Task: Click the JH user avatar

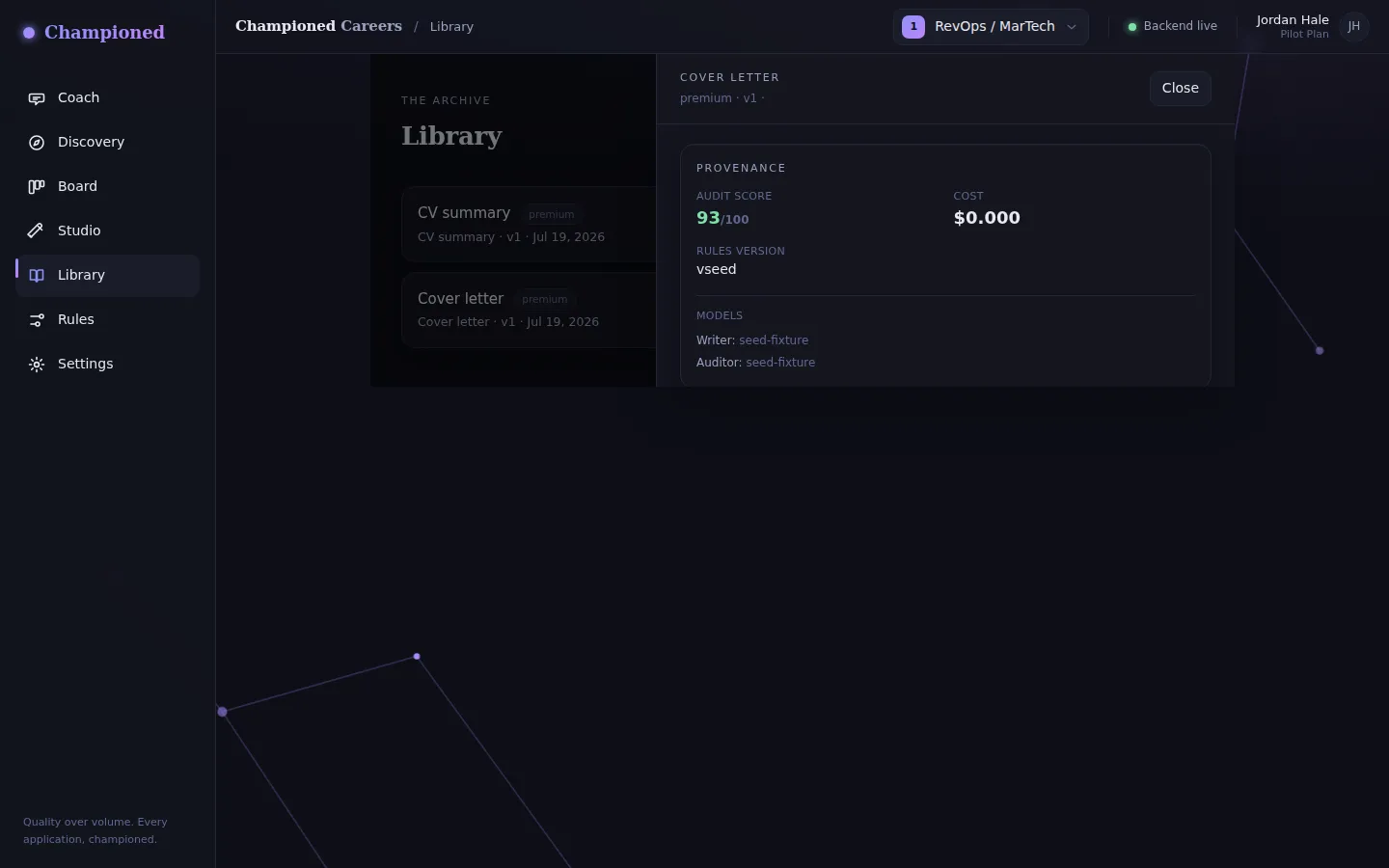Action: point(1354,27)
